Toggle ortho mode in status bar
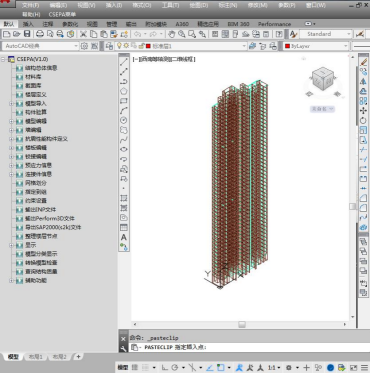Viewport: 370px width, 374px height. [x=165, y=367]
